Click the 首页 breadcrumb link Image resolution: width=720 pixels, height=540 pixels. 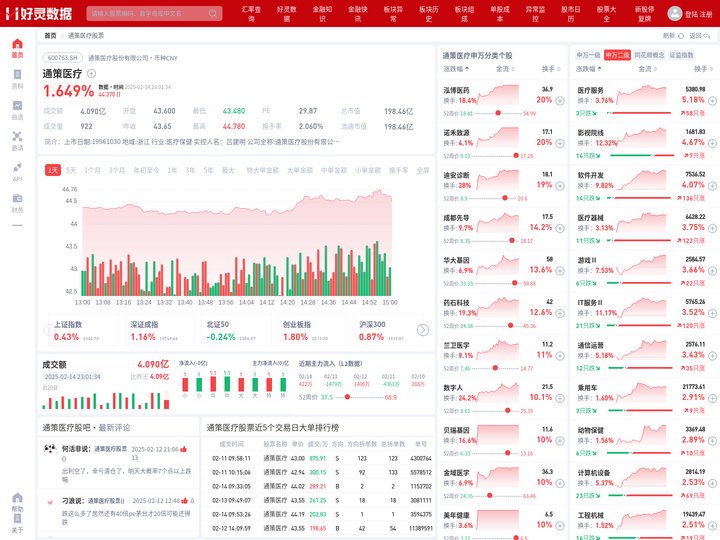[50, 36]
